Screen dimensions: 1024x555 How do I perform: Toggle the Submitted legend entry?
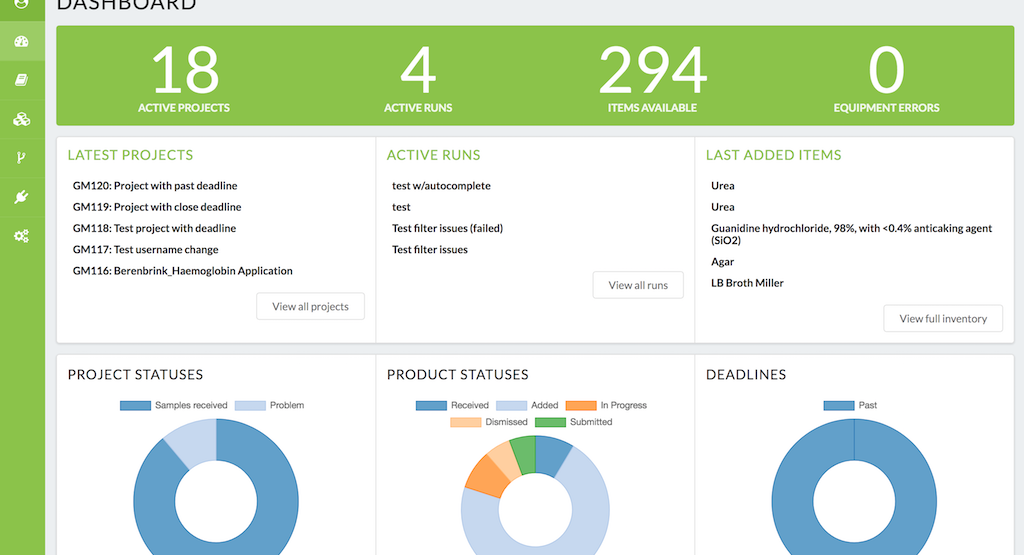pos(574,422)
